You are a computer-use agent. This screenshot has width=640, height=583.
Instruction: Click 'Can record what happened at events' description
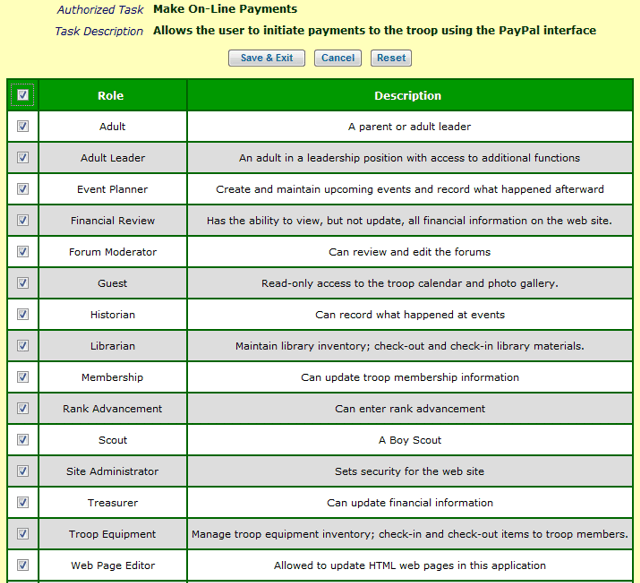click(x=410, y=315)
